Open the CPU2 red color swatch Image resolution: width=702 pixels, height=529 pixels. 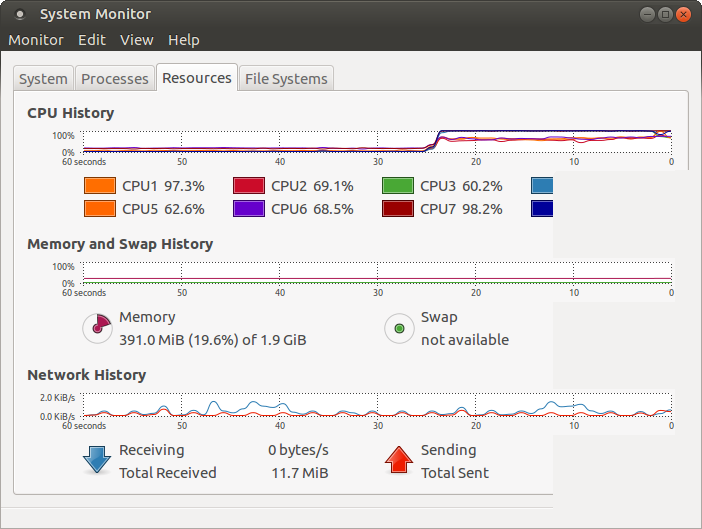(x=249, y=185)
